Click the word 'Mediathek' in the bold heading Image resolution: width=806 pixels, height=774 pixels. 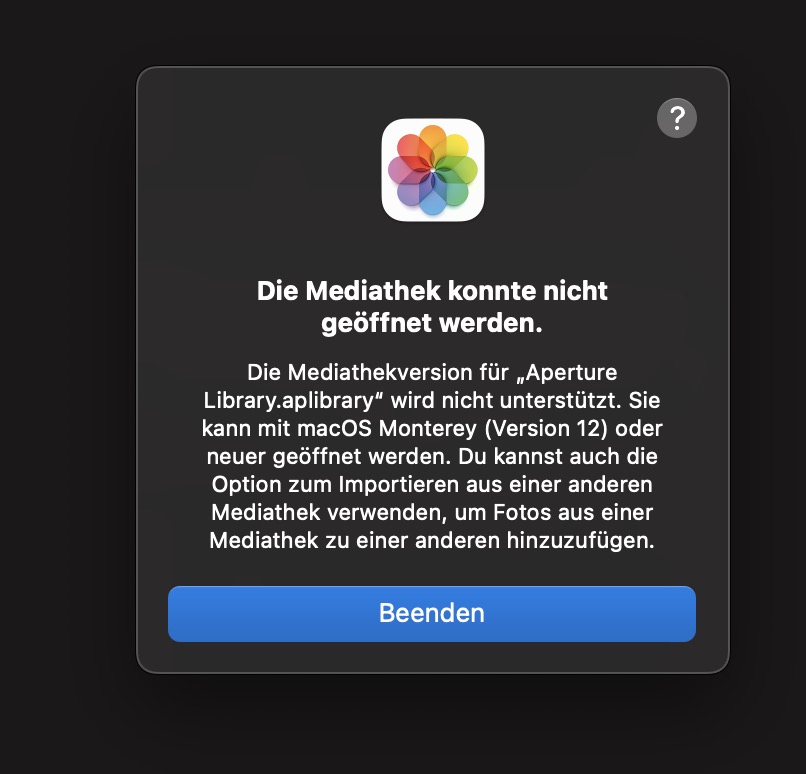(x=373, y=291)
